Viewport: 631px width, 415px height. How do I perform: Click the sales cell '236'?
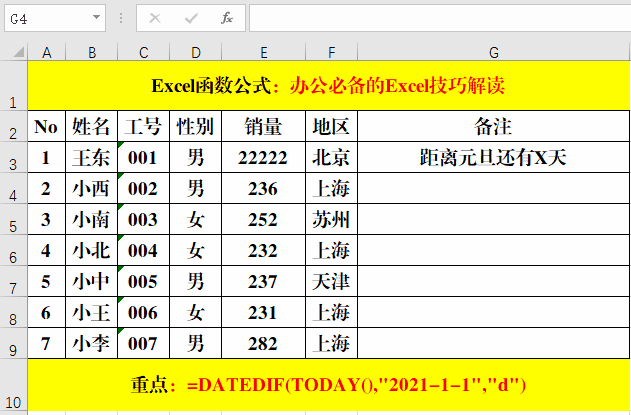[x=264, y=188]
